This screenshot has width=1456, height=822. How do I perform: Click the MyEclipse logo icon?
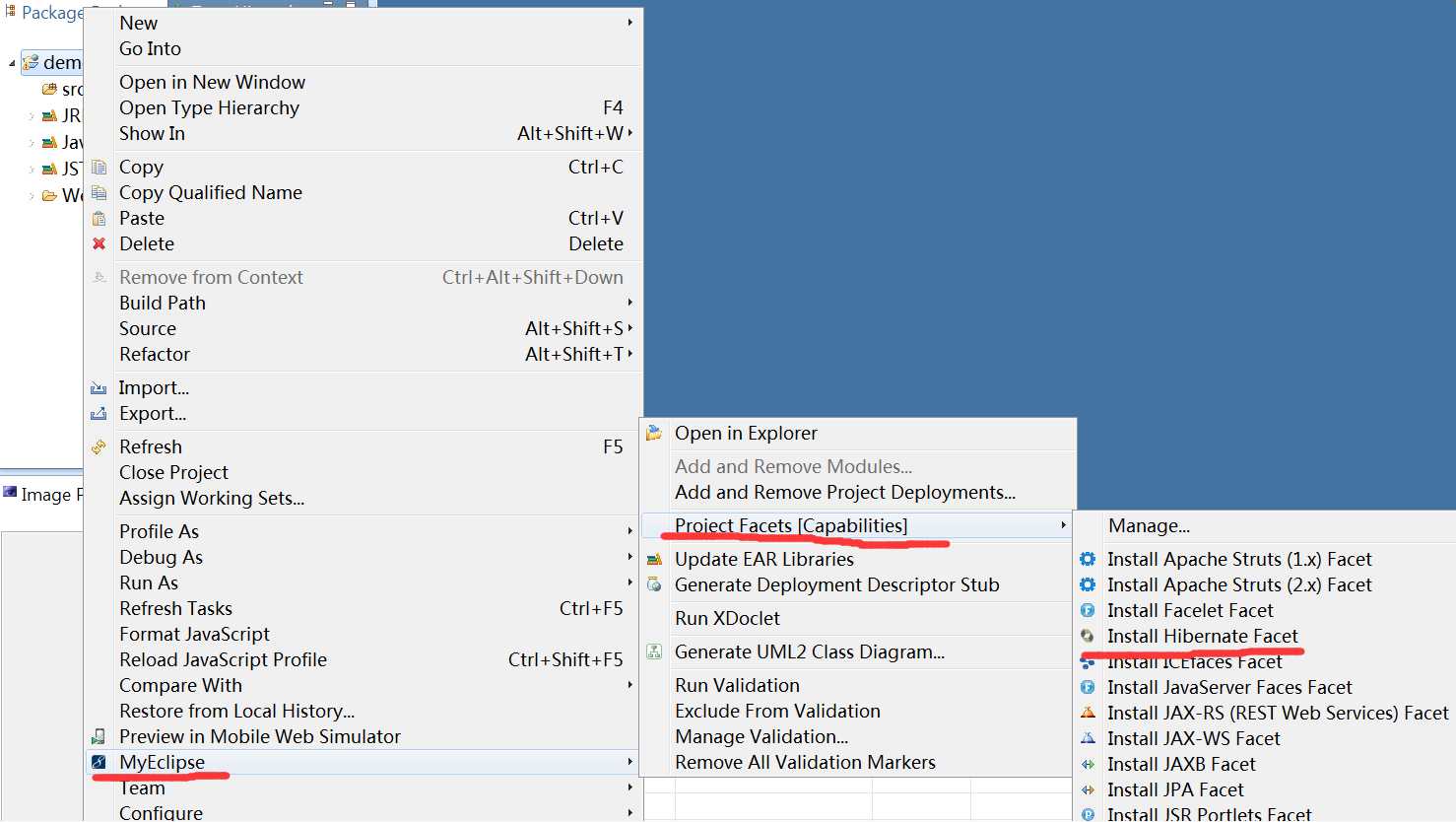pos(99,762)
